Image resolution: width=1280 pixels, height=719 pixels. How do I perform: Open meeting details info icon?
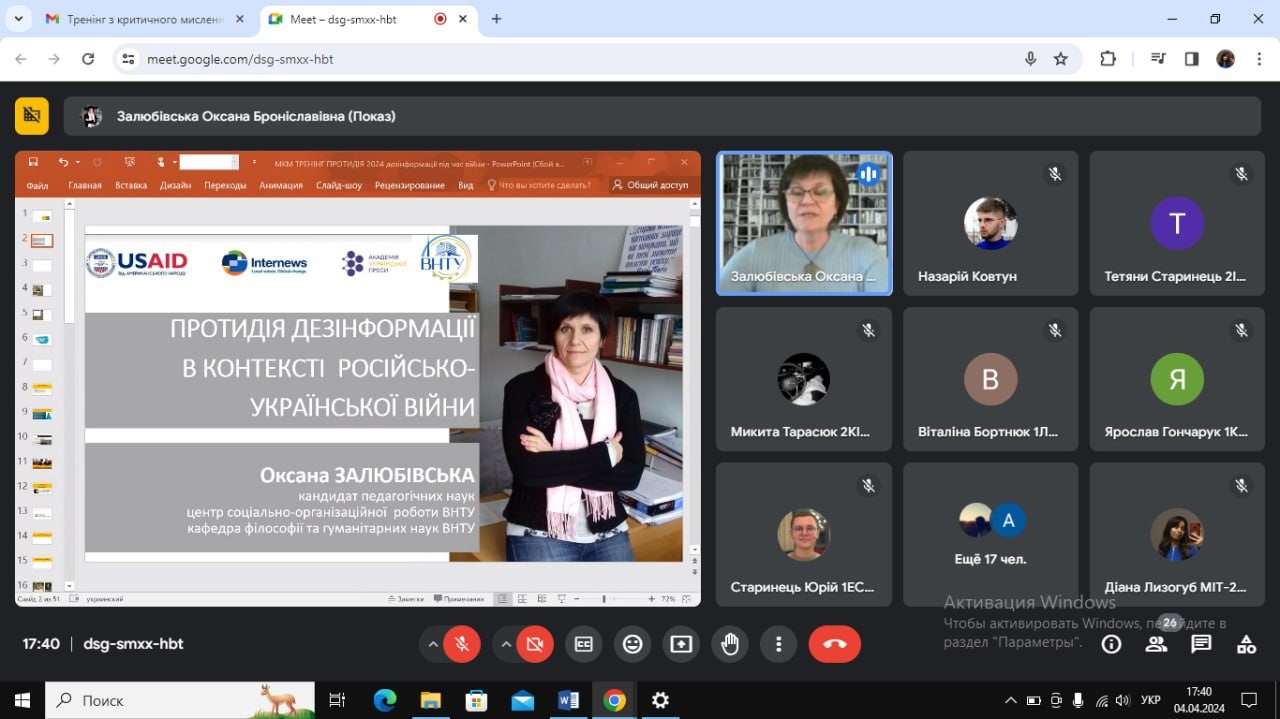point(1111,644)
